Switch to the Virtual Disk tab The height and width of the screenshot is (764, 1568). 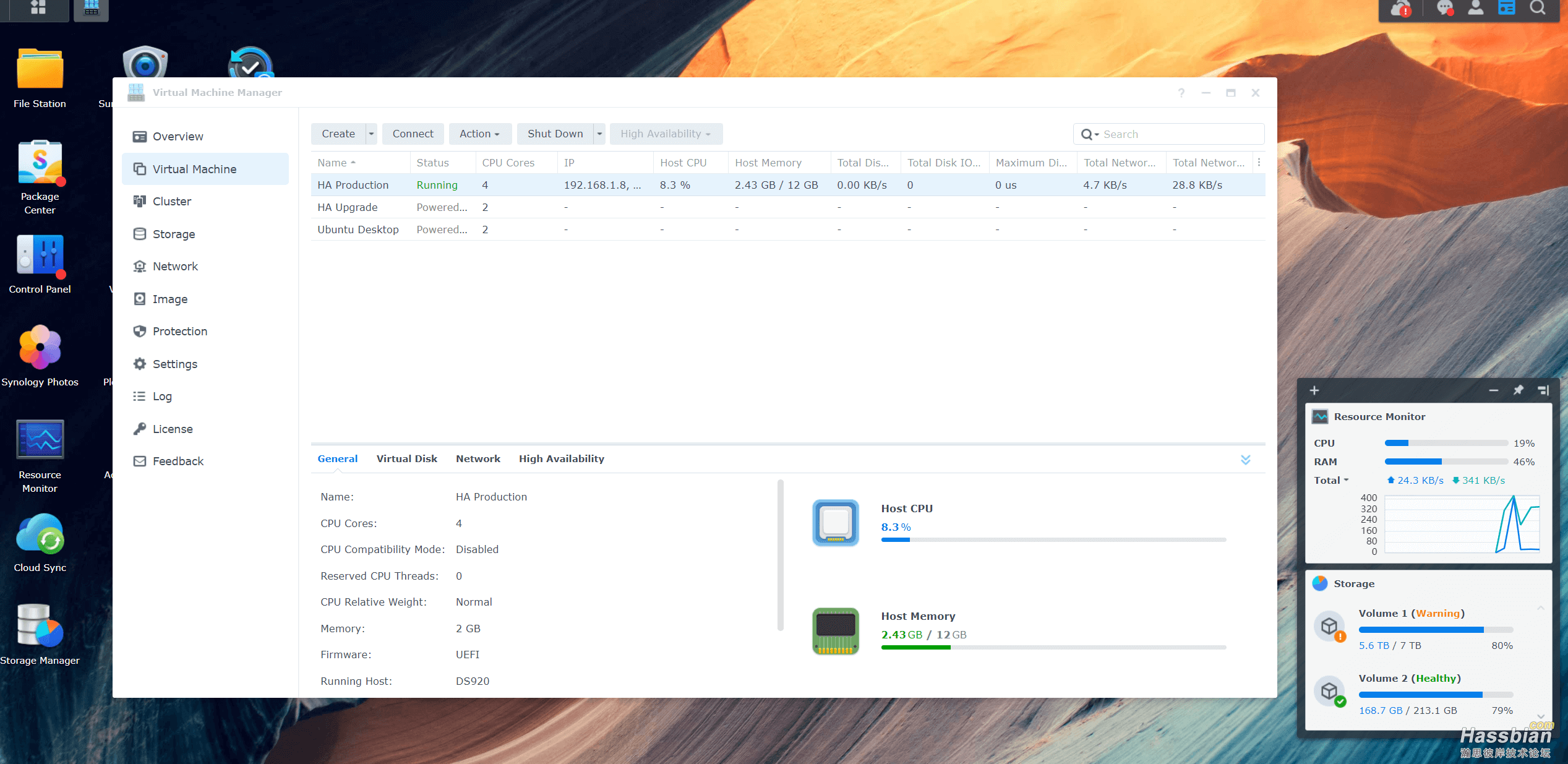(406, 458)
